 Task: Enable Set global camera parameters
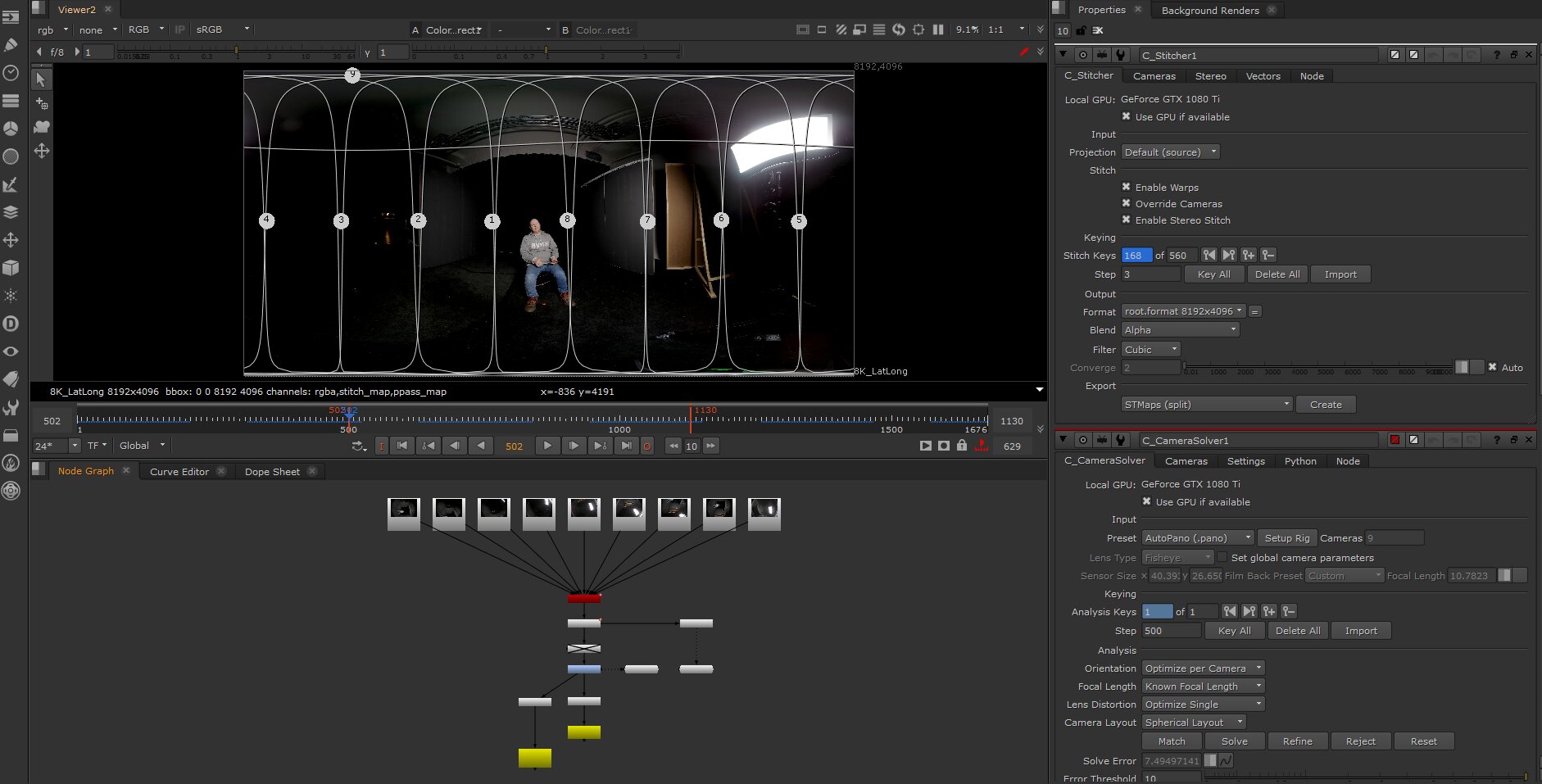point(1222,557)
